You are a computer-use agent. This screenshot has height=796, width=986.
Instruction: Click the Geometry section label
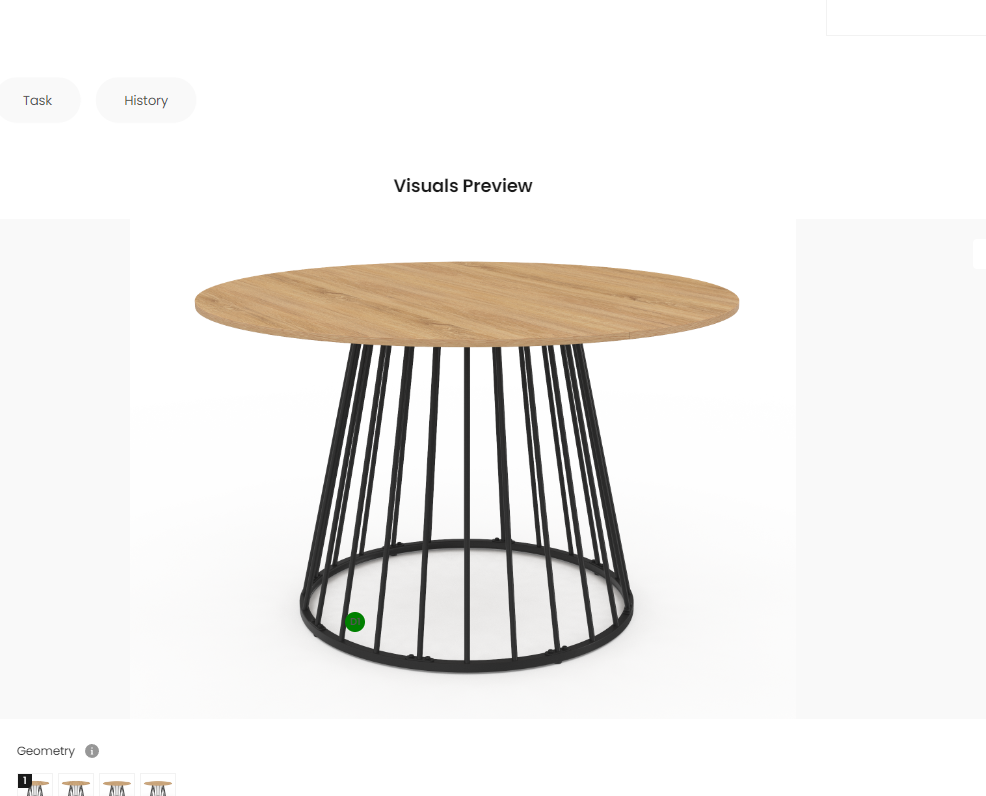45,751
